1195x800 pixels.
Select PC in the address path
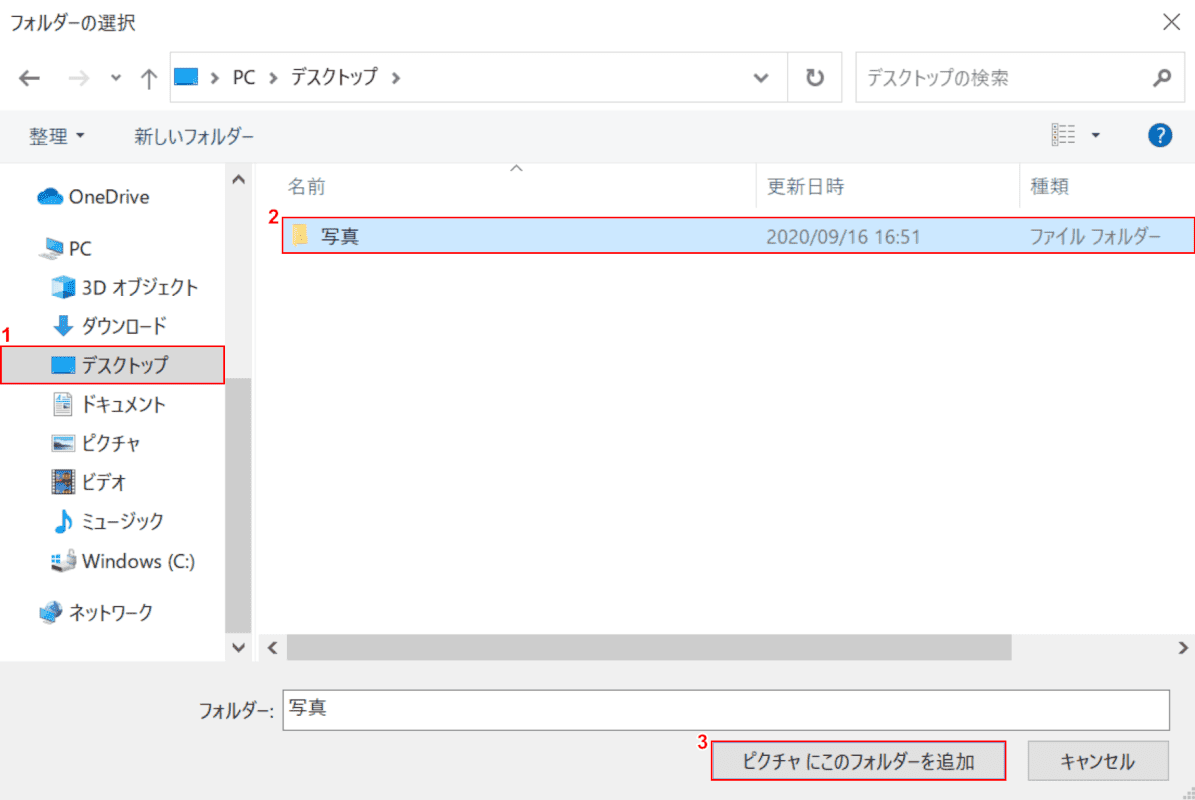(x=244, y=77)
